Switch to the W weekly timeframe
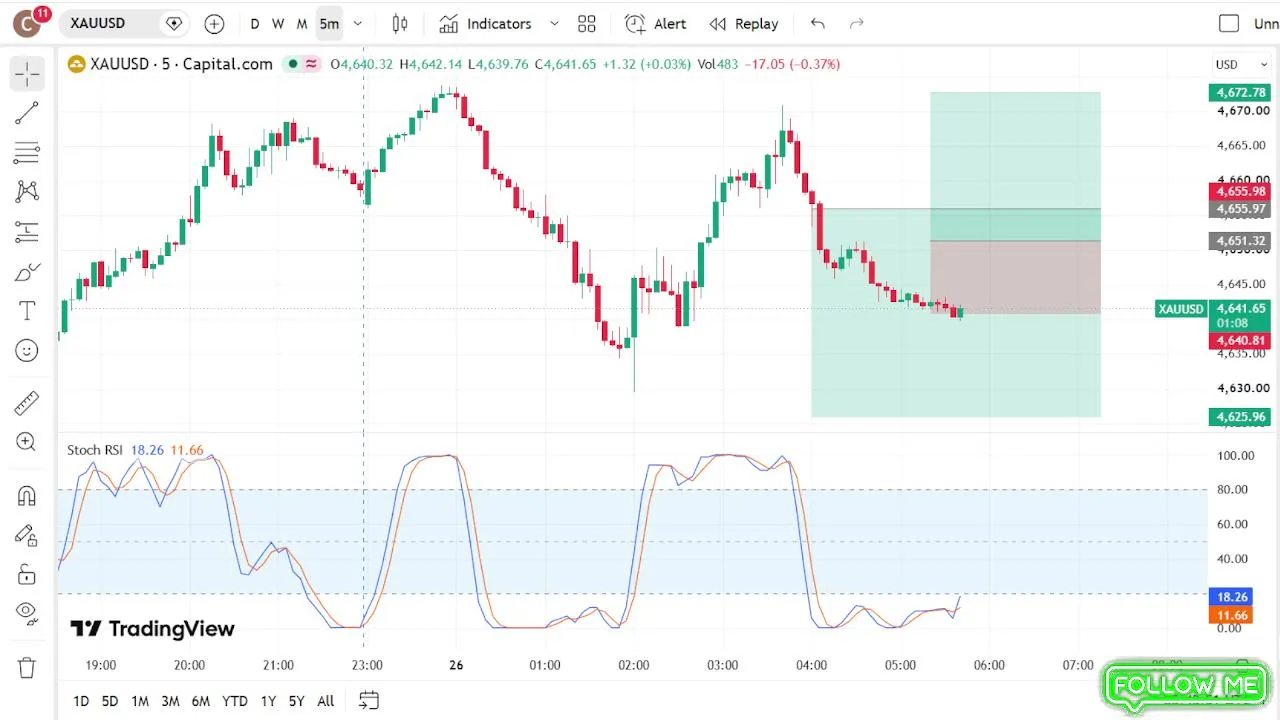Viewport: 1280px width, 720px height. tap(278, 23)
